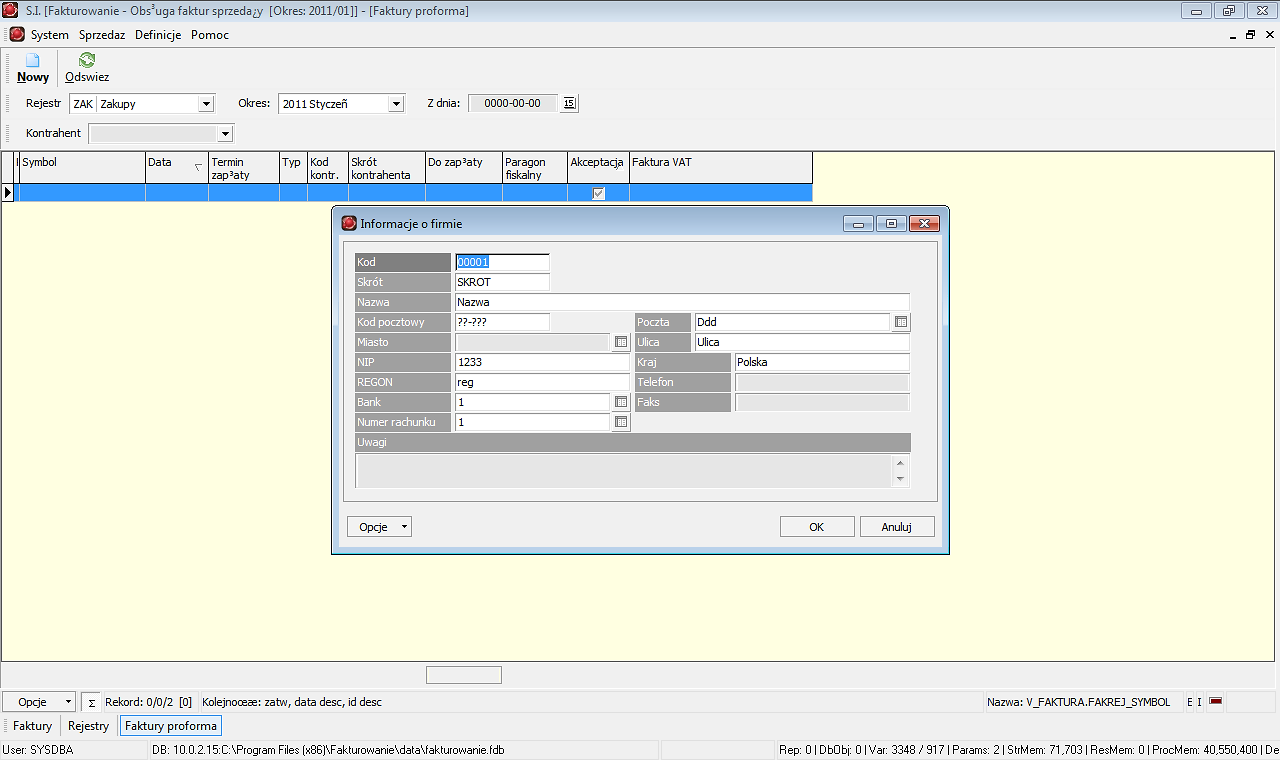Click the sigma sum icon in the status bar
Screen dimensions: 1280x760
(x=91, y=702)
